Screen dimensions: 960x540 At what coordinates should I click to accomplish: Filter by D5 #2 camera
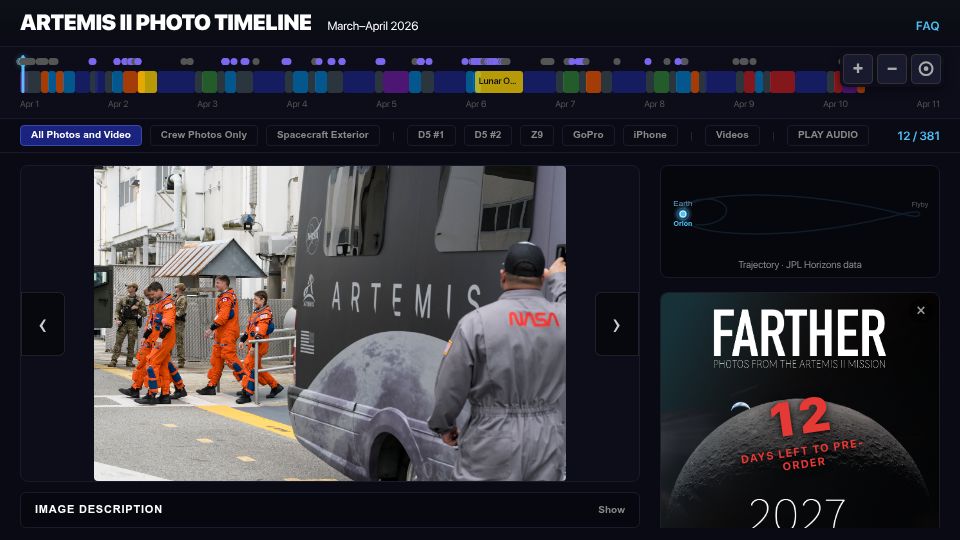(x=487, y=135)
